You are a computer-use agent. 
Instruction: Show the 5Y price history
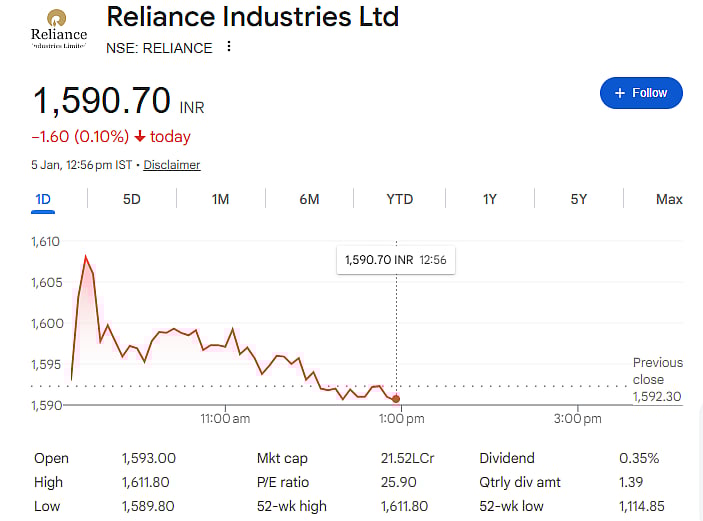coord(579,199)
